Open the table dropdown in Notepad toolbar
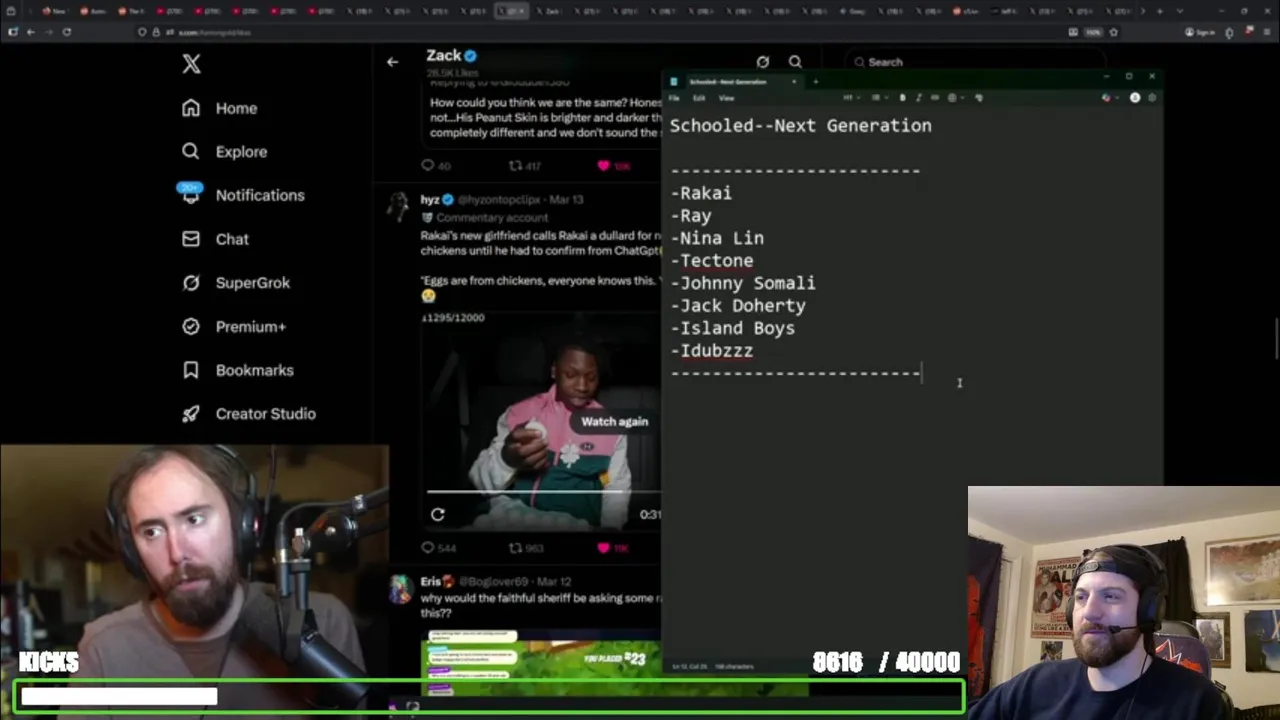Viewport: 1280px width, 720px height. (x=955, y=98)
